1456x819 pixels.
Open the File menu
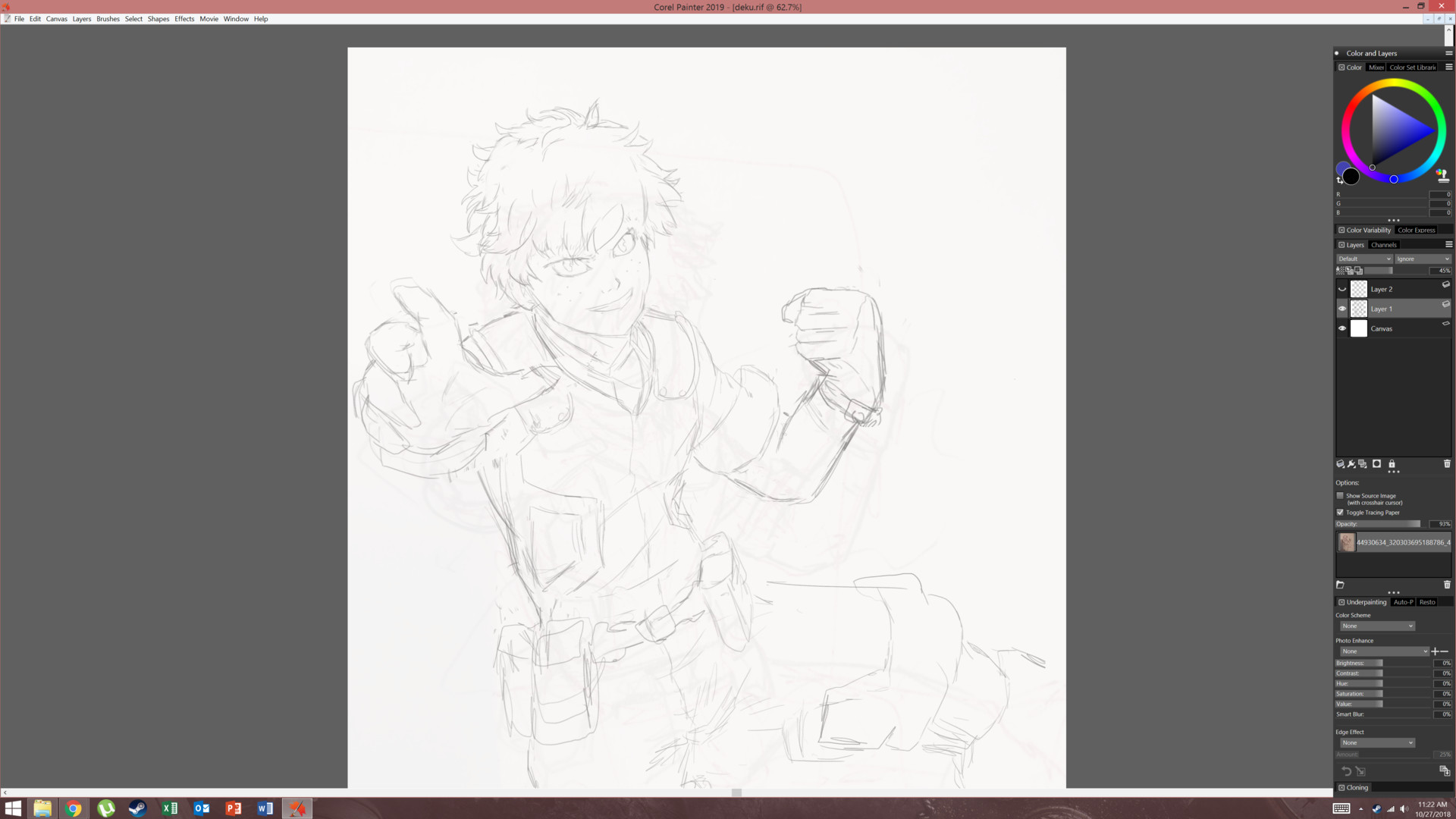[x=19, y=19]
